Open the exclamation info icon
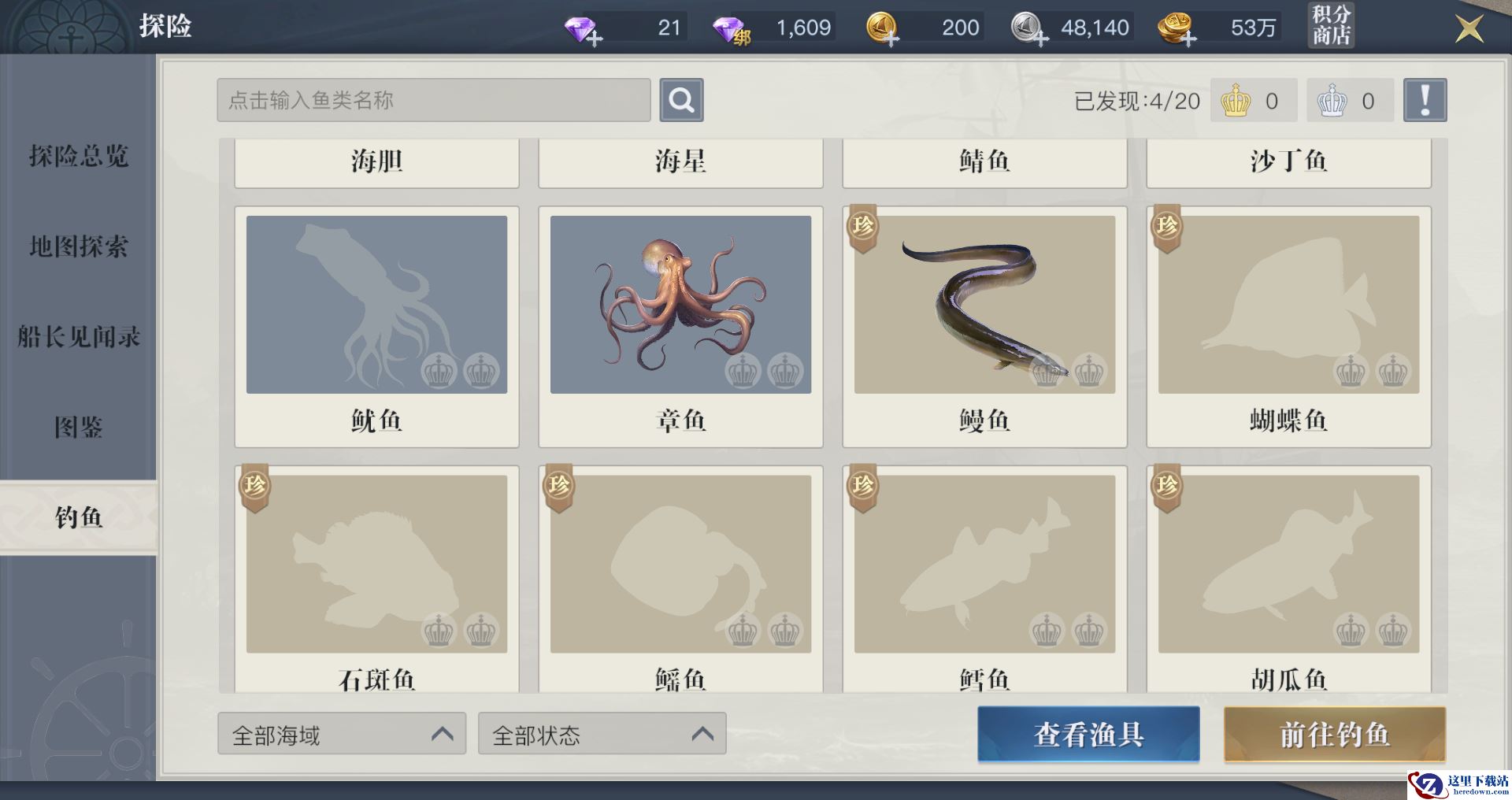The width and height of the screenshot is (1512, 800). click(x=1425, y=100)
